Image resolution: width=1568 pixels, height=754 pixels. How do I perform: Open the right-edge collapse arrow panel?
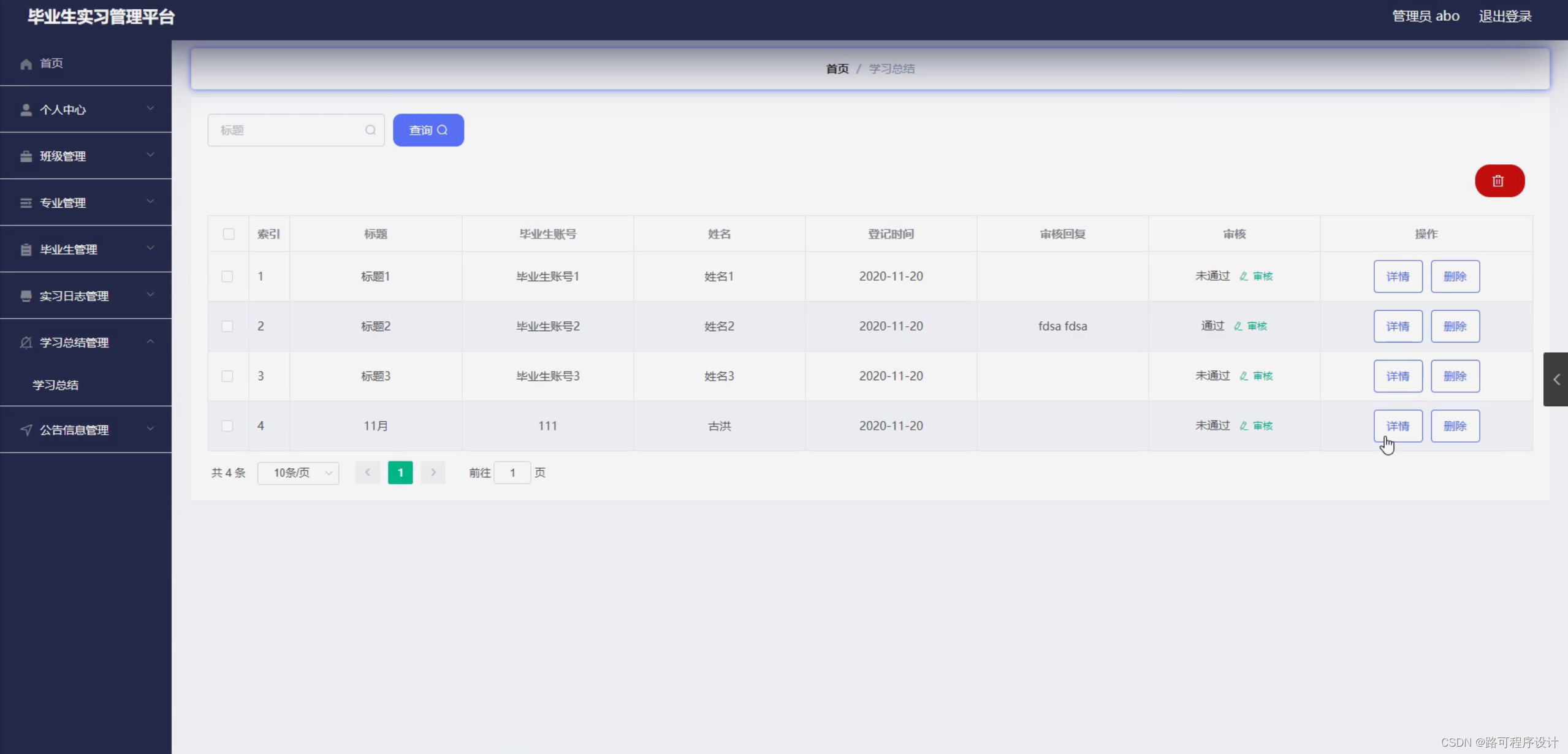point(1556,379)
